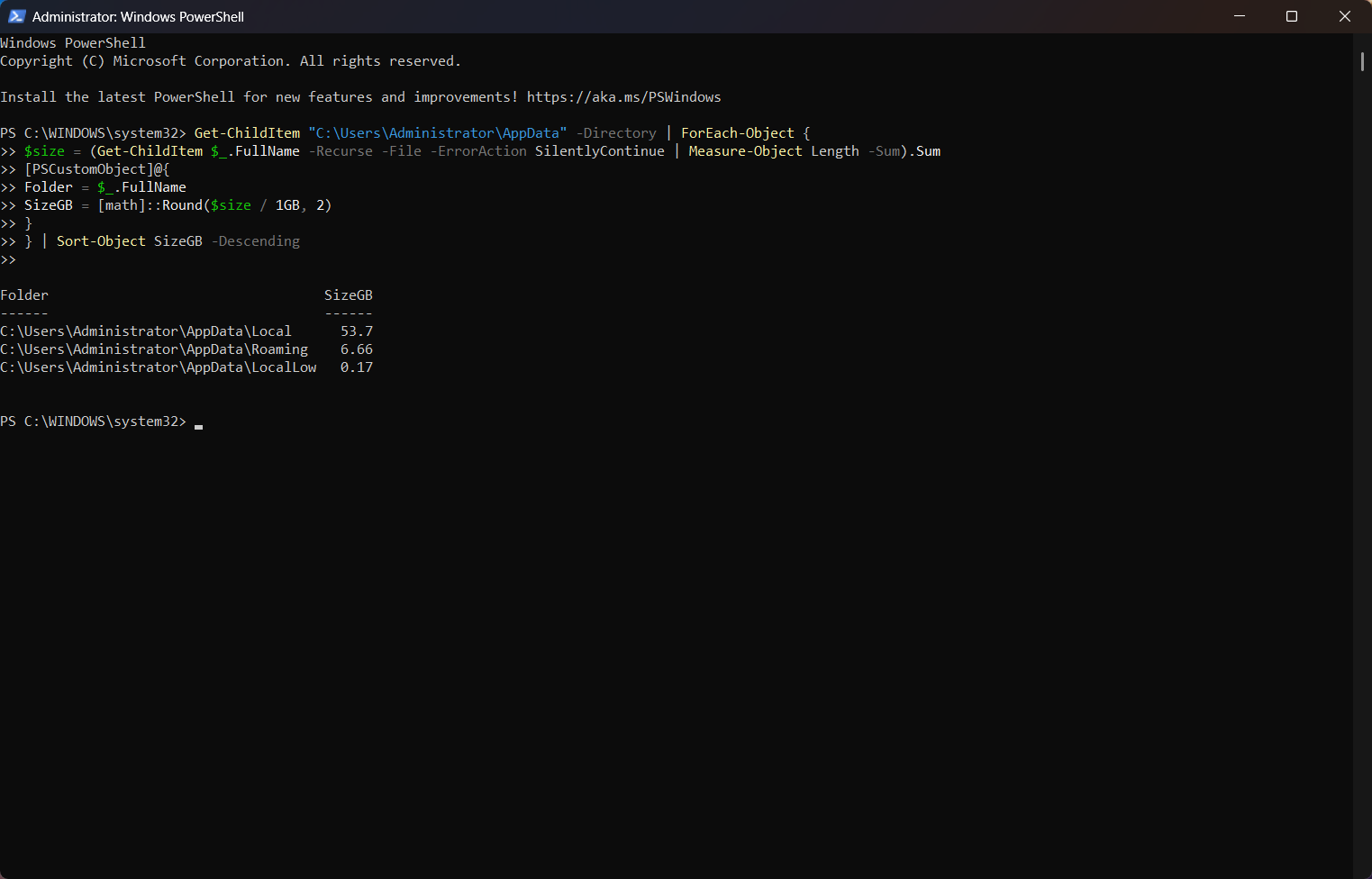Click the 'Windows PowerShell' banner line

point(73,43)
